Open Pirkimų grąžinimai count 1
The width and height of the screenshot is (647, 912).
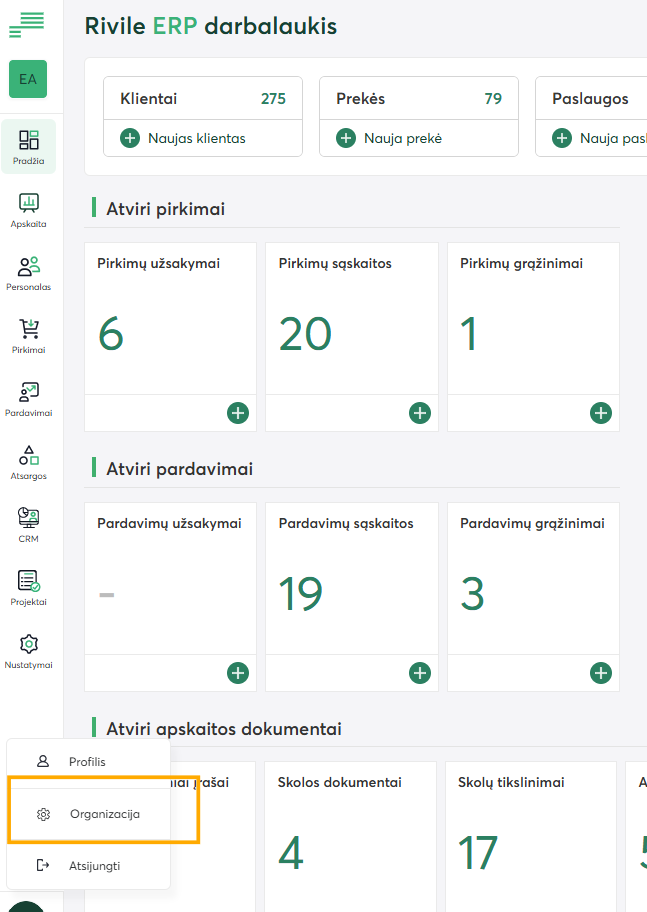pos(469,334)
